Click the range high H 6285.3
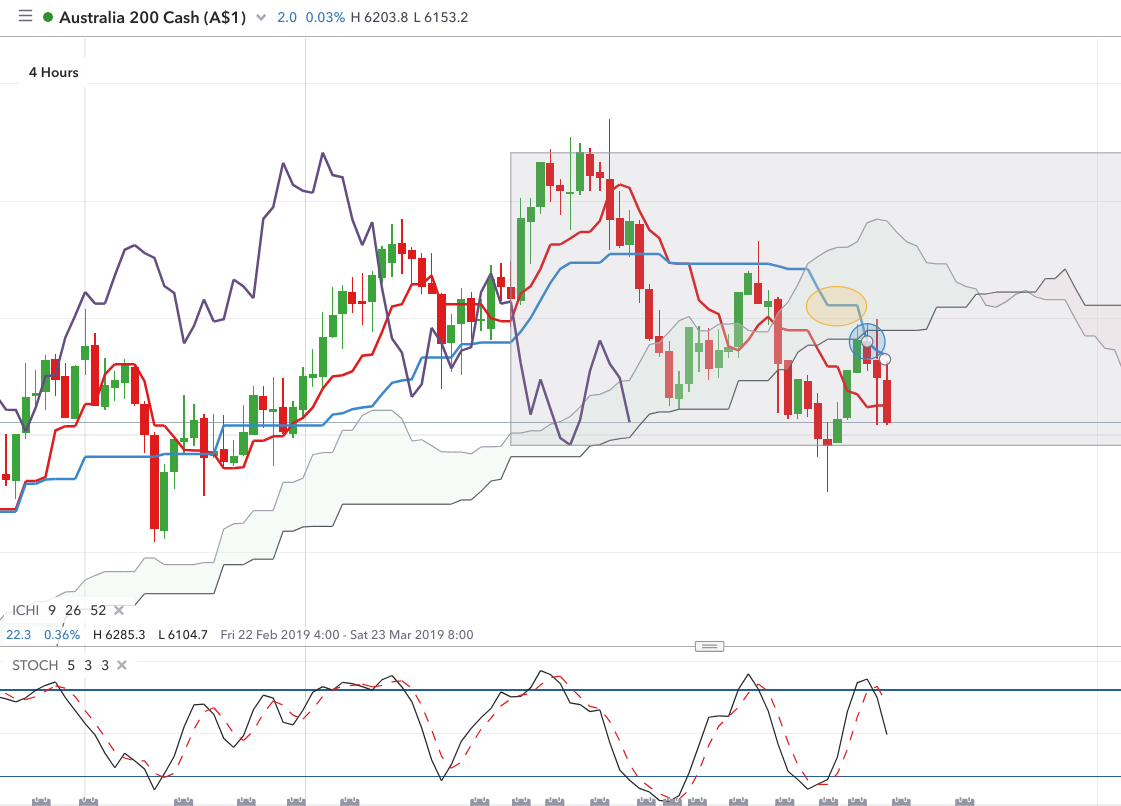1121x806 pixels. tap(119, 634)
